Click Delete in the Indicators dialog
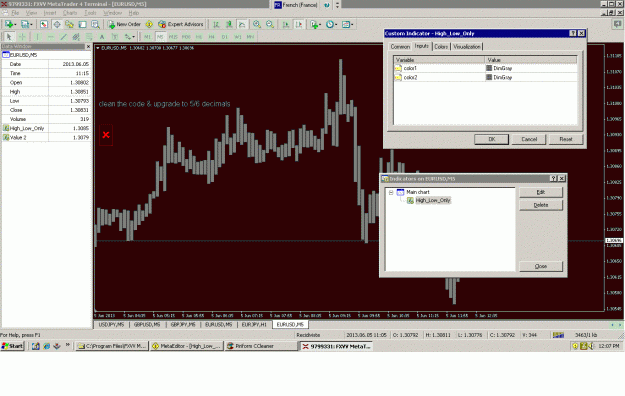The image size is (625, 396). tap(540, 205)
